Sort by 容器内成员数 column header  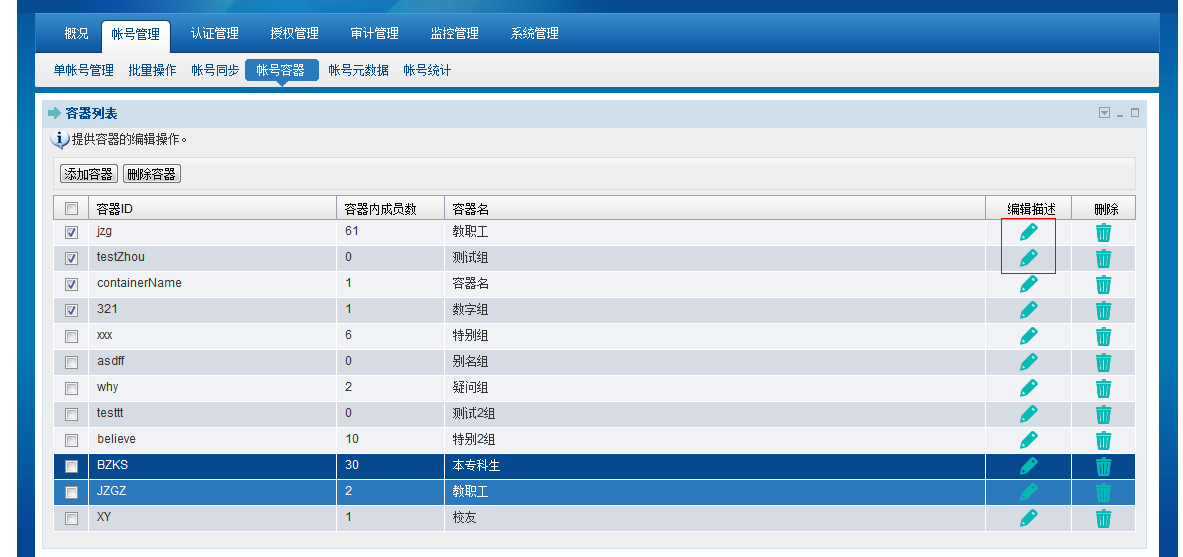coord(380,209)
